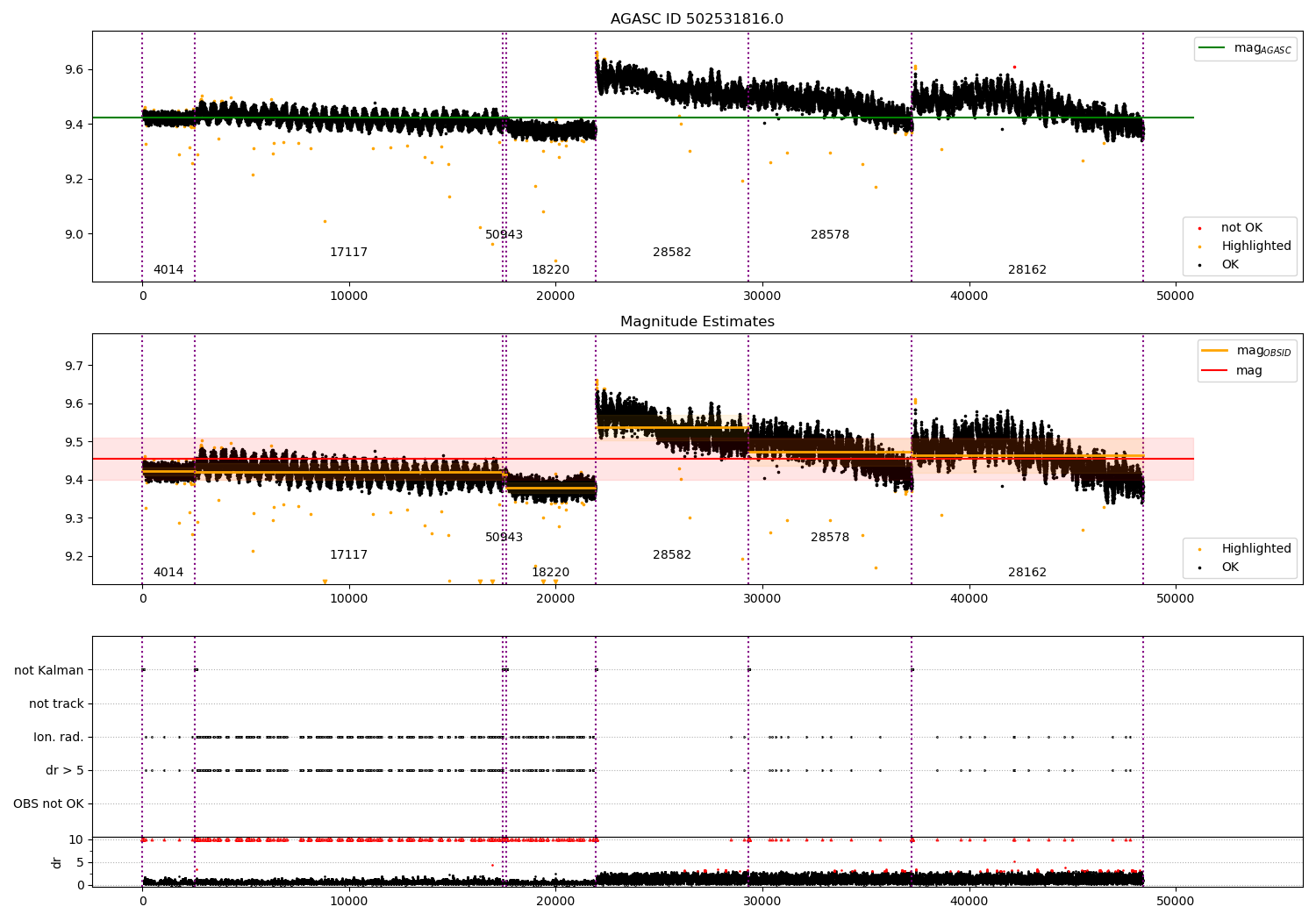This screenshot has width=1316, height=921.
Task: Click the 'dr > 5' row label
Action: coord(64,771)
